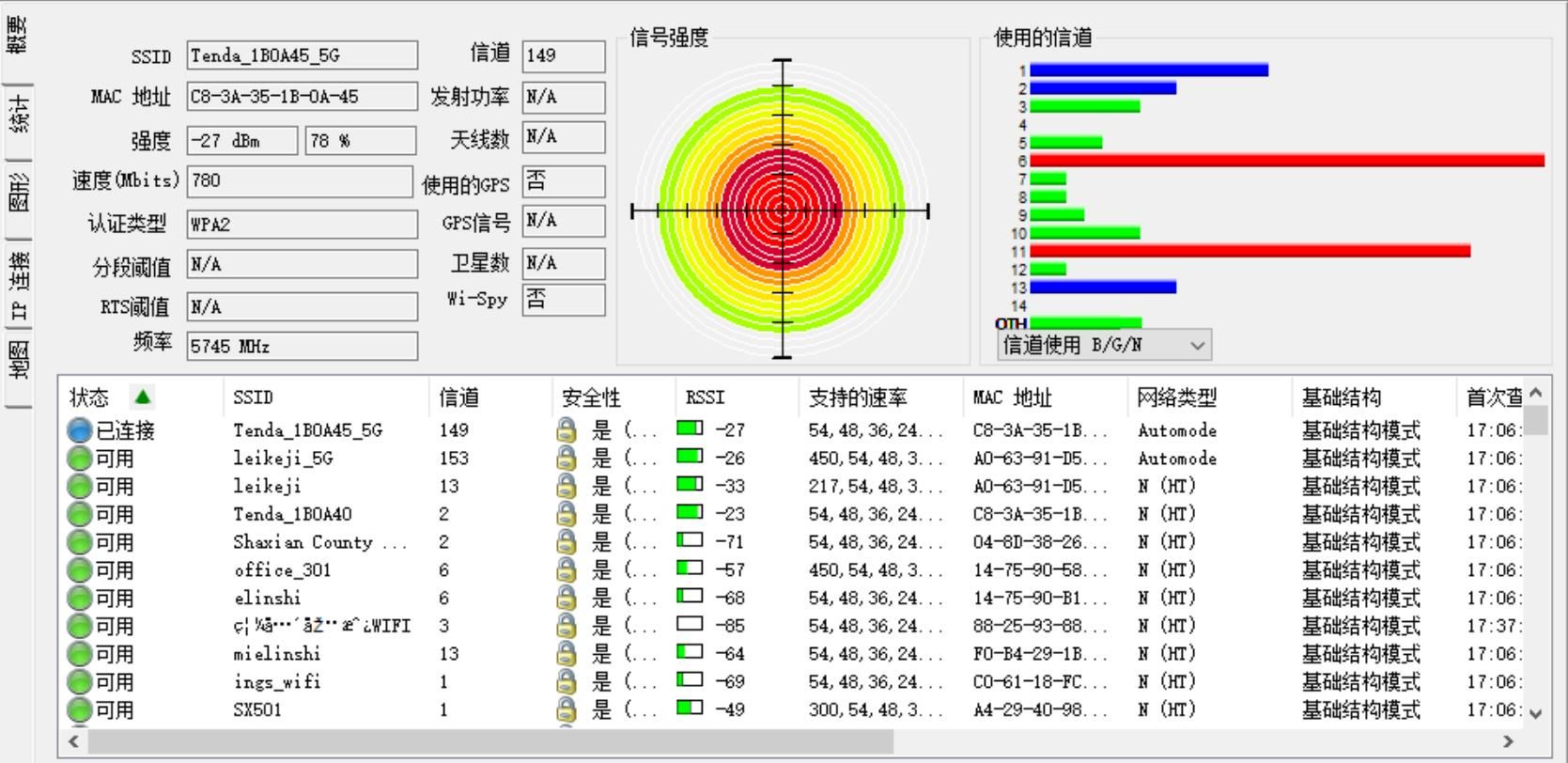
Task: Click the blue connected icon for Tenda_1B0A45_5G
Action: tap(81, 430)
